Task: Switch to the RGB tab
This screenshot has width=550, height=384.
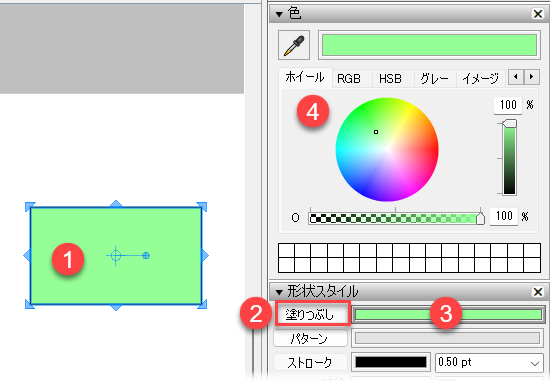Action: pyautogui.click(x=349, y=79)
